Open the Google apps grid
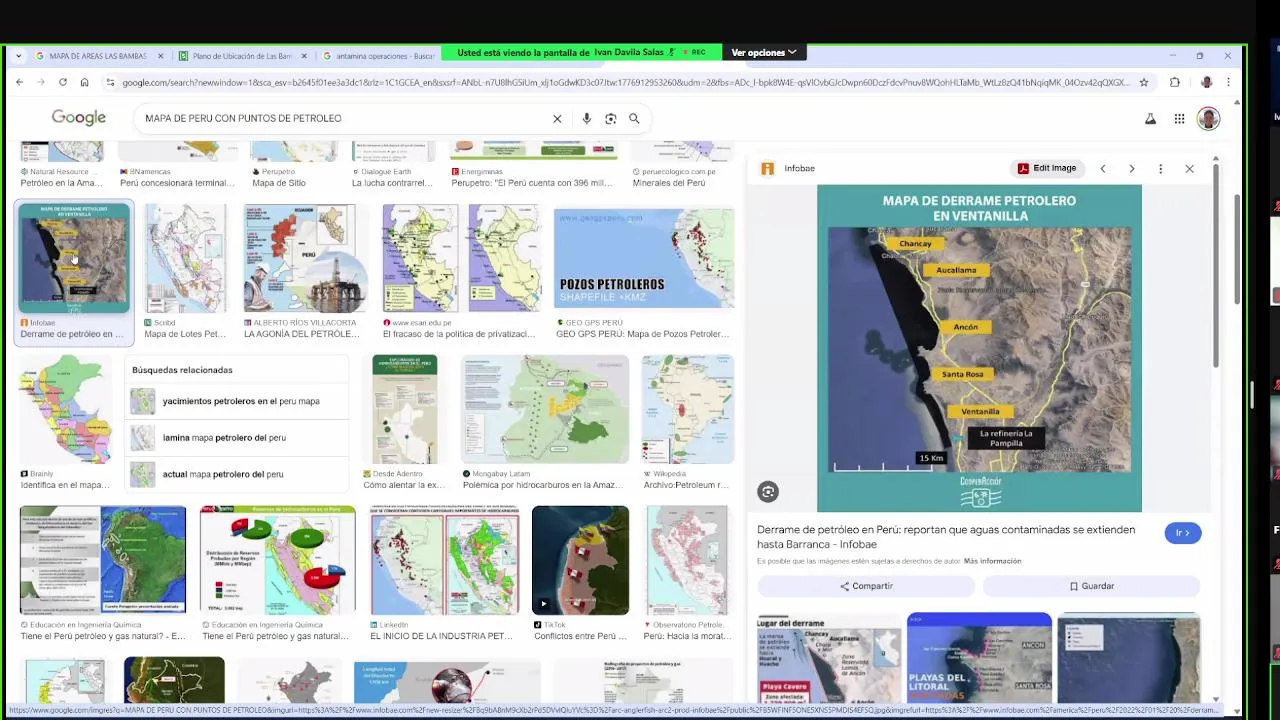The width and height of the screenshot is (1280, 720). [x=1179, y=119]
